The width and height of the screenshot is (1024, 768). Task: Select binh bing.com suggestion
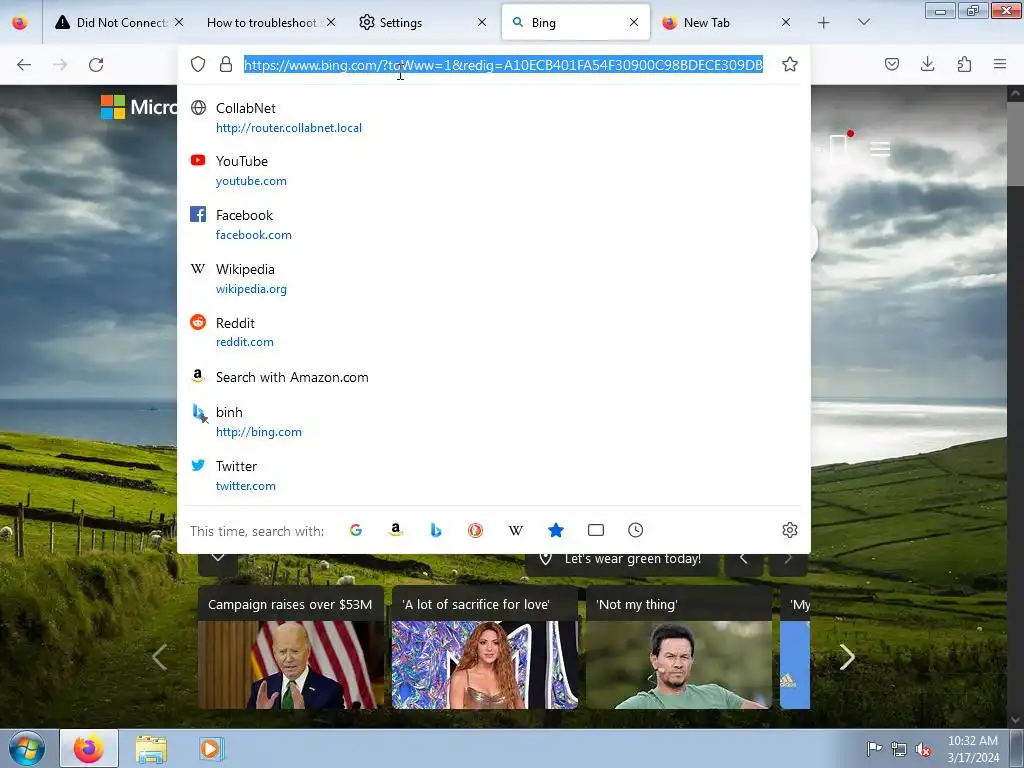click(x=494, y=422)
